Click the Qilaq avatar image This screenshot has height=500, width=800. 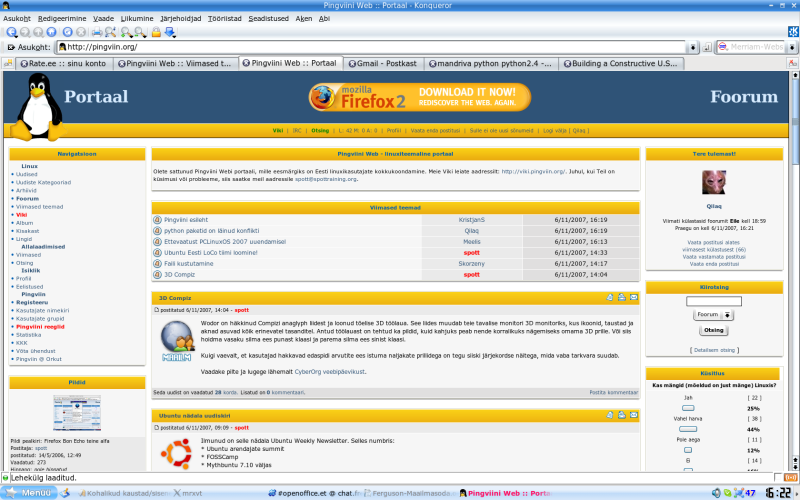click(714, 183)
